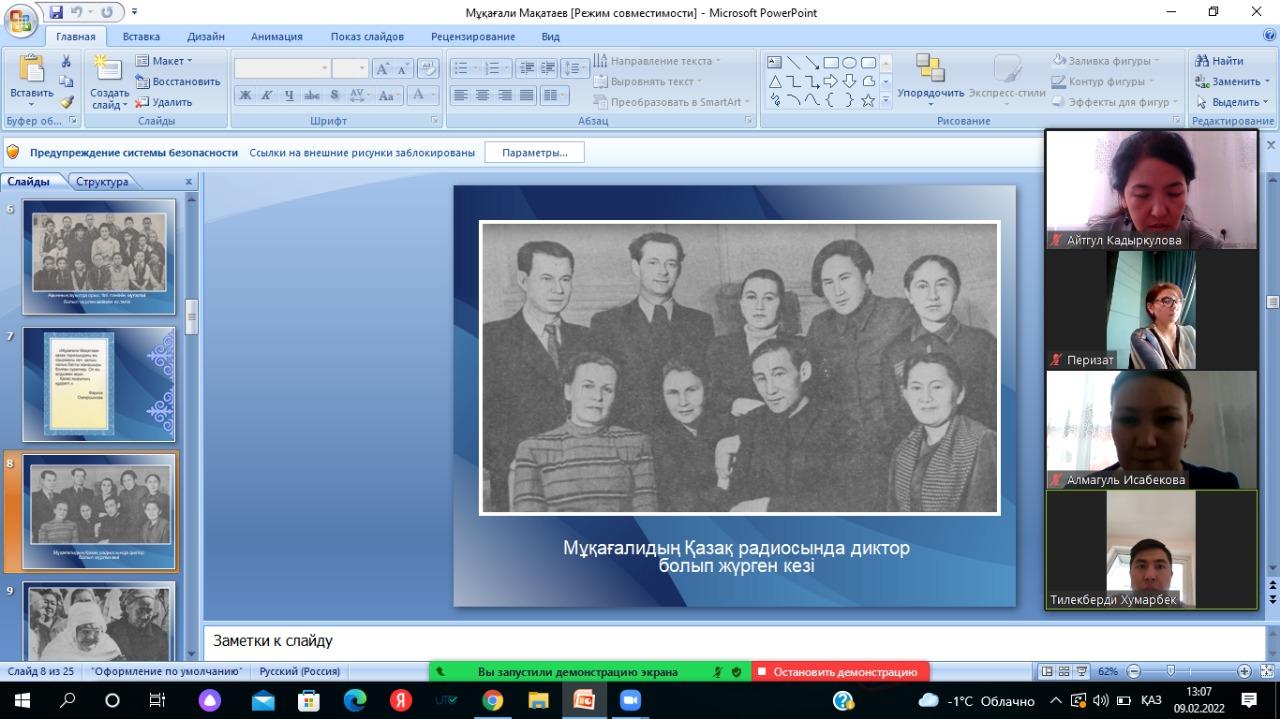This screenshot has width=1280, height=719.
Task: Open Zoom app from the taskbar
Action: [x=630, y=700]
